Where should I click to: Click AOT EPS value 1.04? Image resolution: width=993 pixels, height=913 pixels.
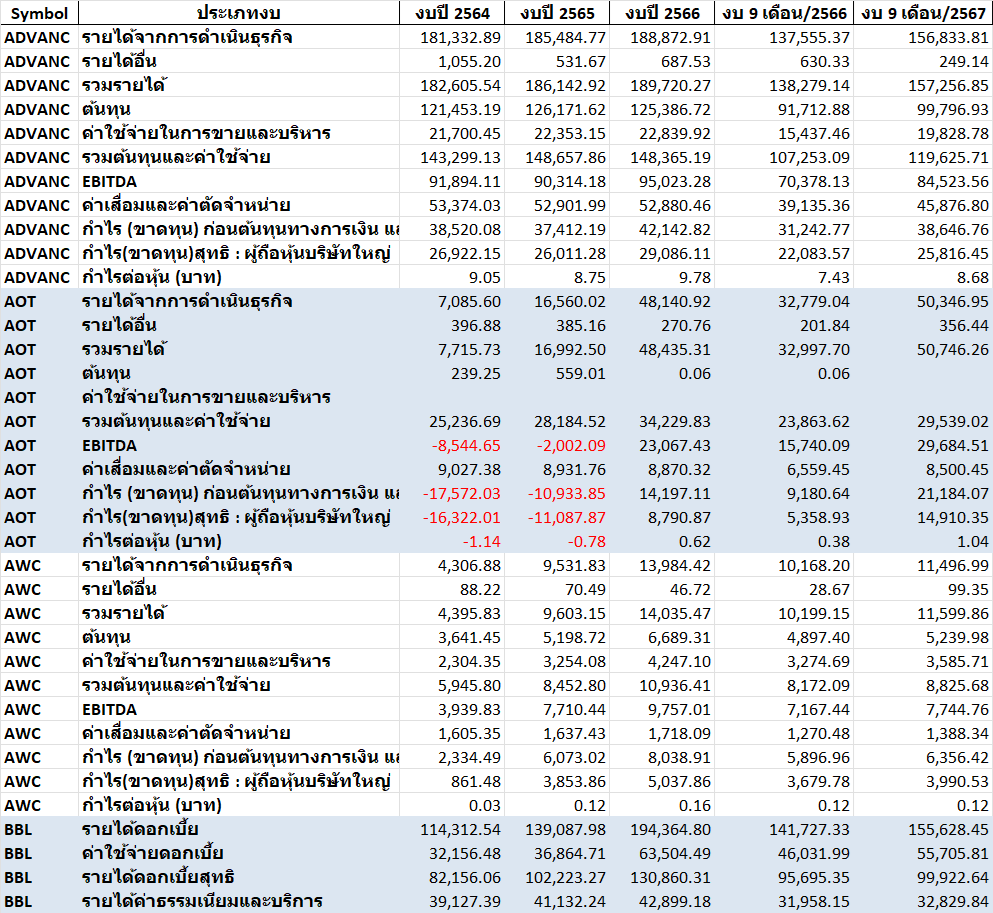tap(973, 543)
